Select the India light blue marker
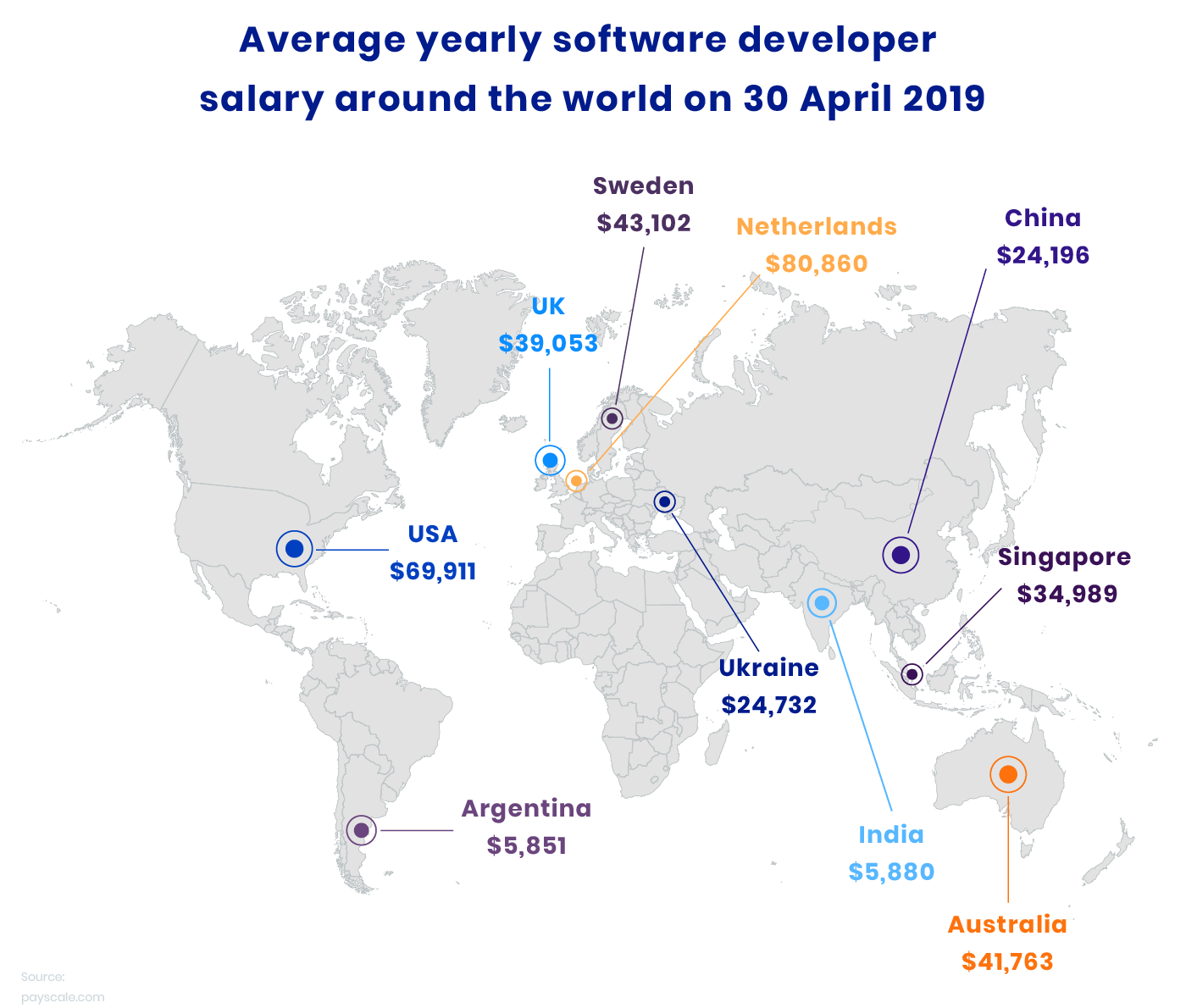 coord(820,602)
